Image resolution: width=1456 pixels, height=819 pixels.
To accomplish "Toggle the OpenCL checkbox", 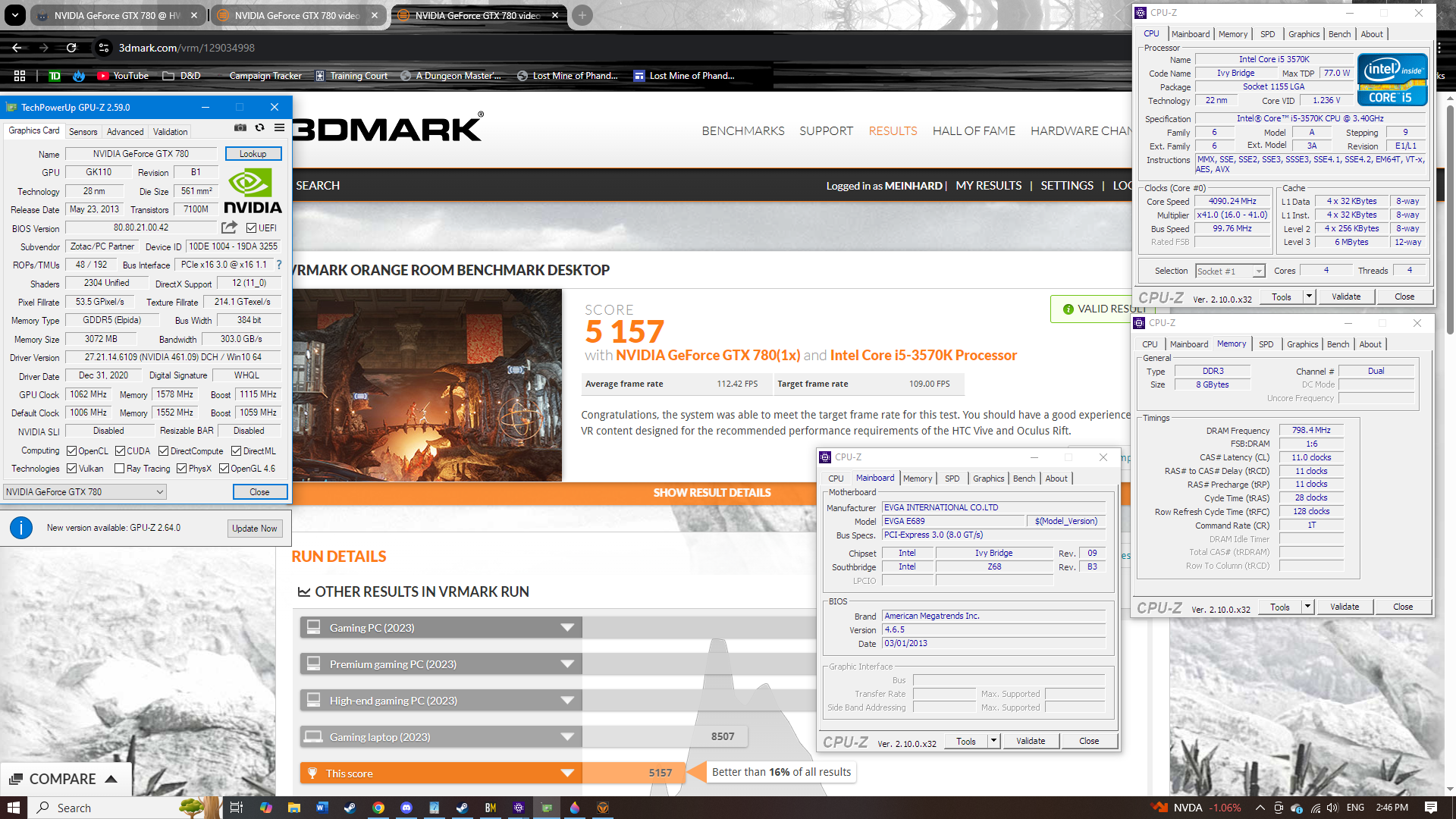I will point(71,451).
